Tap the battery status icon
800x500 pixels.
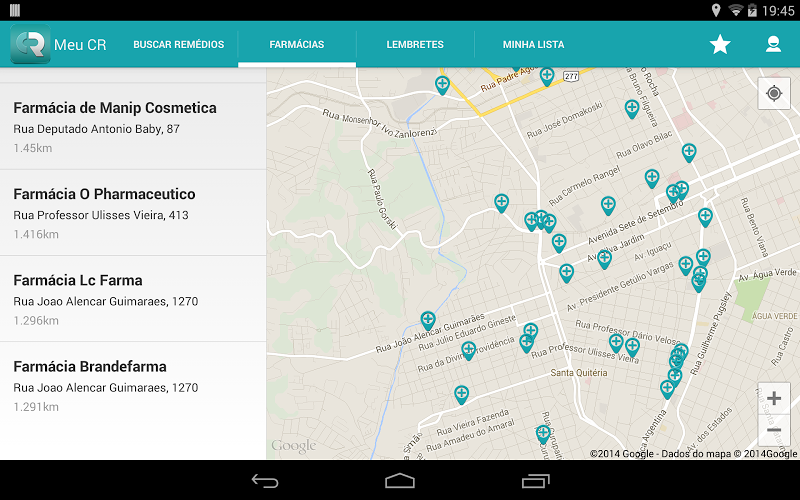[752, 10]
